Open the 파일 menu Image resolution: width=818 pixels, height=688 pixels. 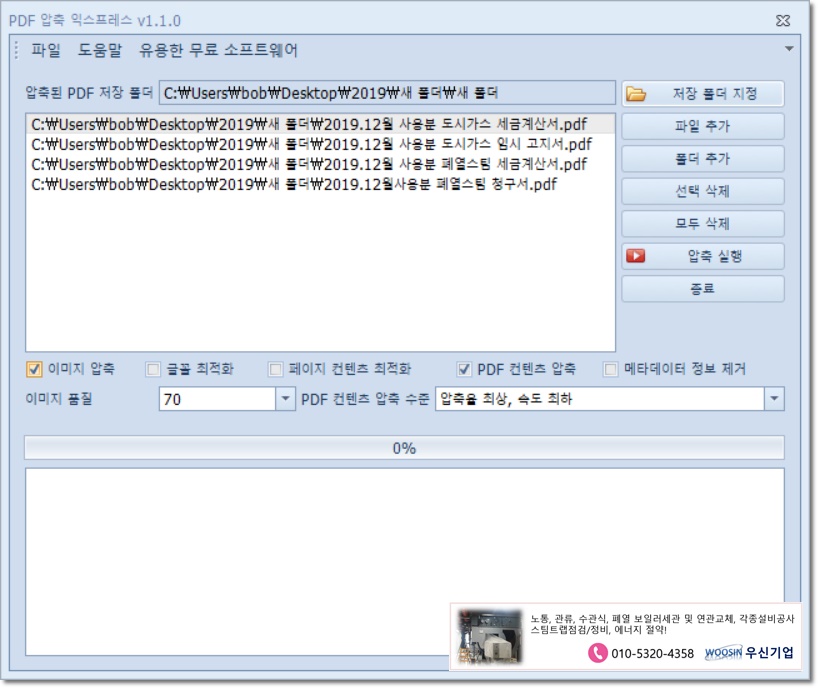tap(46, 50)
